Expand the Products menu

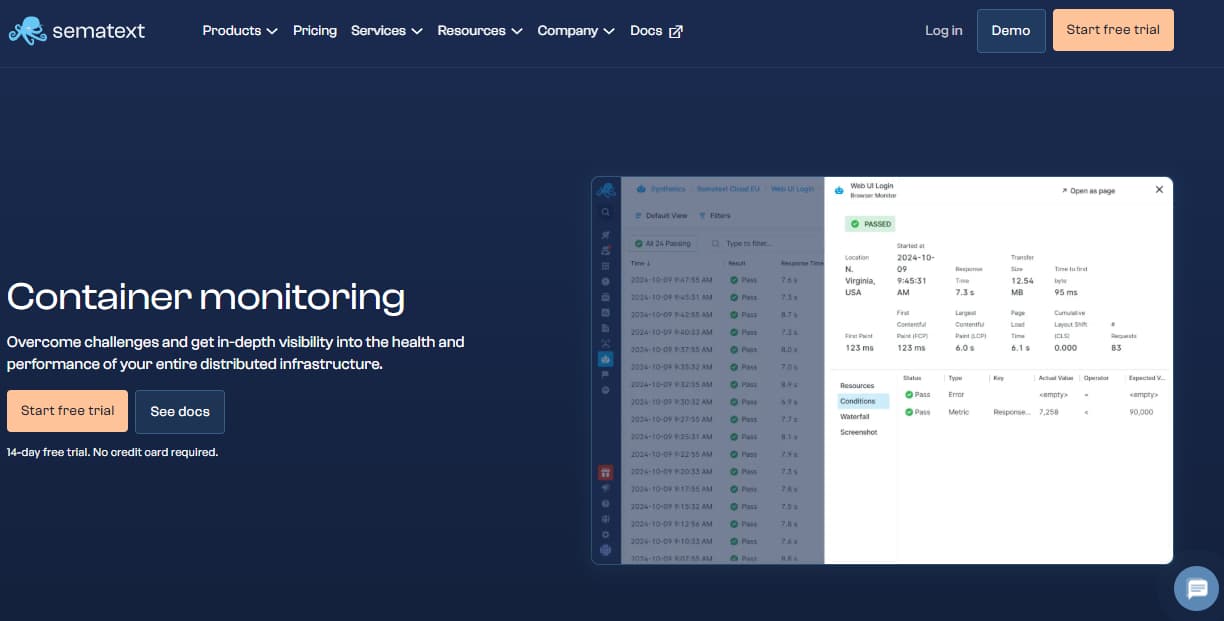(x=240, y=31)
